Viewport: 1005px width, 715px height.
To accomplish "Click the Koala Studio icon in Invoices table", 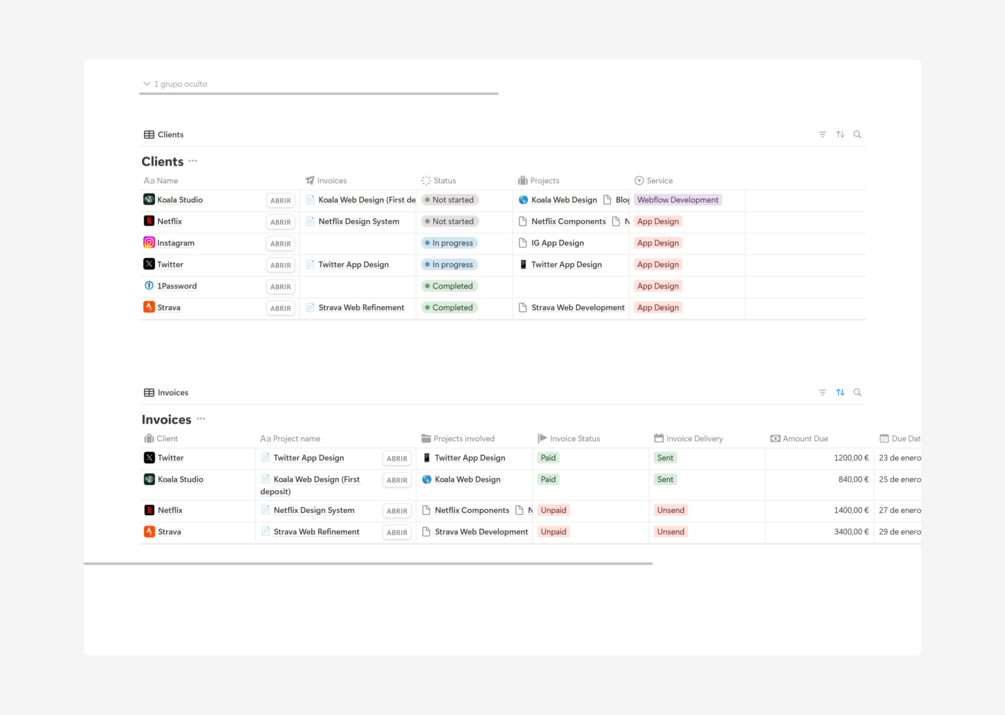I will coord(149,479).
